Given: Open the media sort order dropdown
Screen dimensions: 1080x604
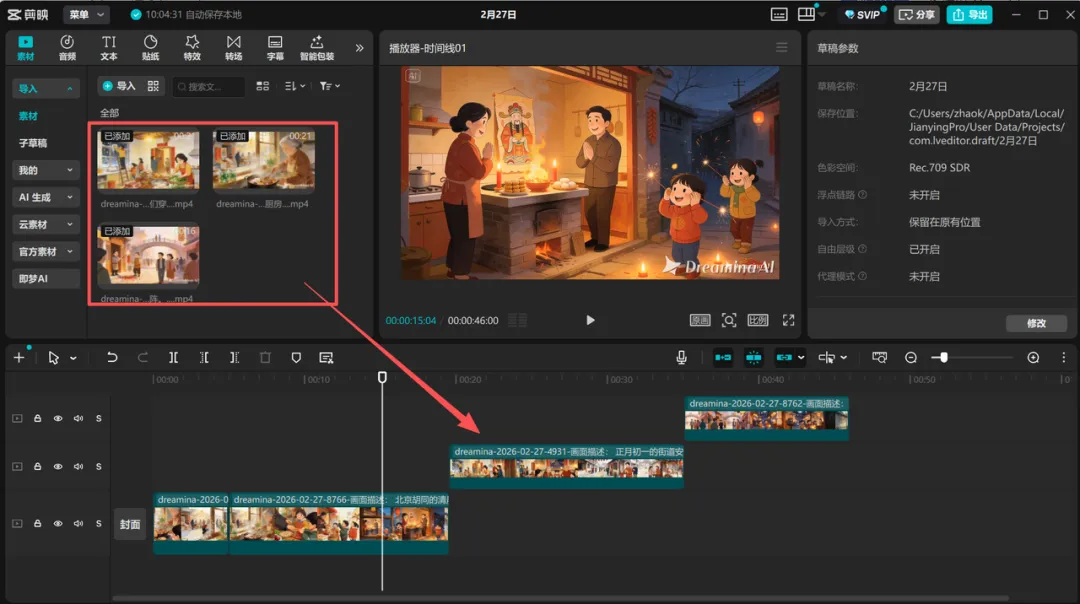Looking at the screenshot, I should pos(295,86).
